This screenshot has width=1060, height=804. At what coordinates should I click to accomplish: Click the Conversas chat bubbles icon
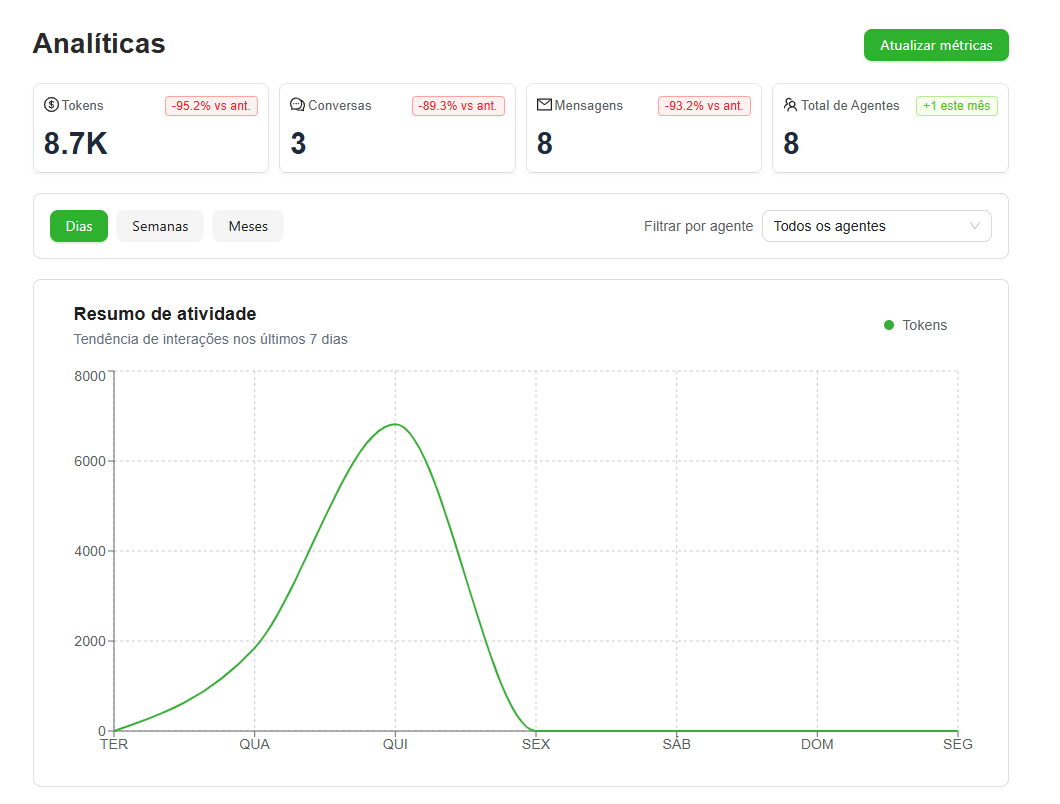[x=297, y=105]
